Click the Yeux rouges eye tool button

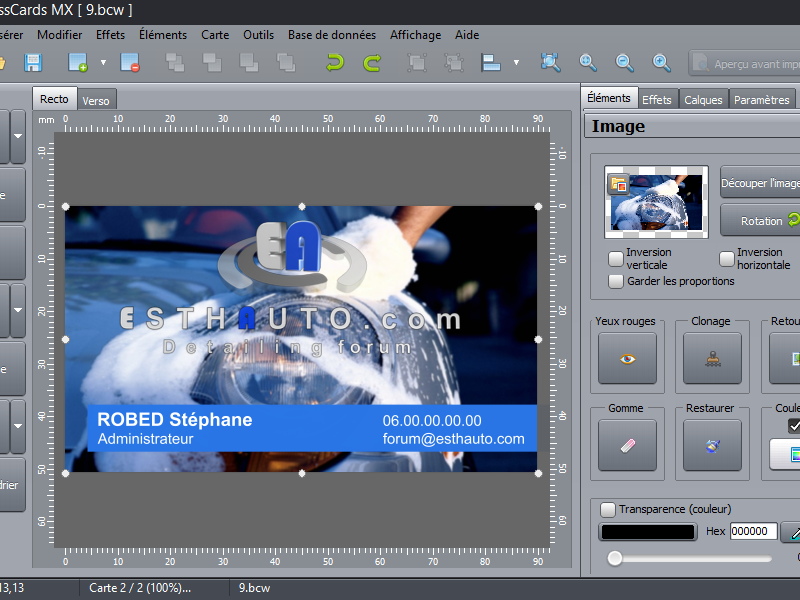coord(628,359)
